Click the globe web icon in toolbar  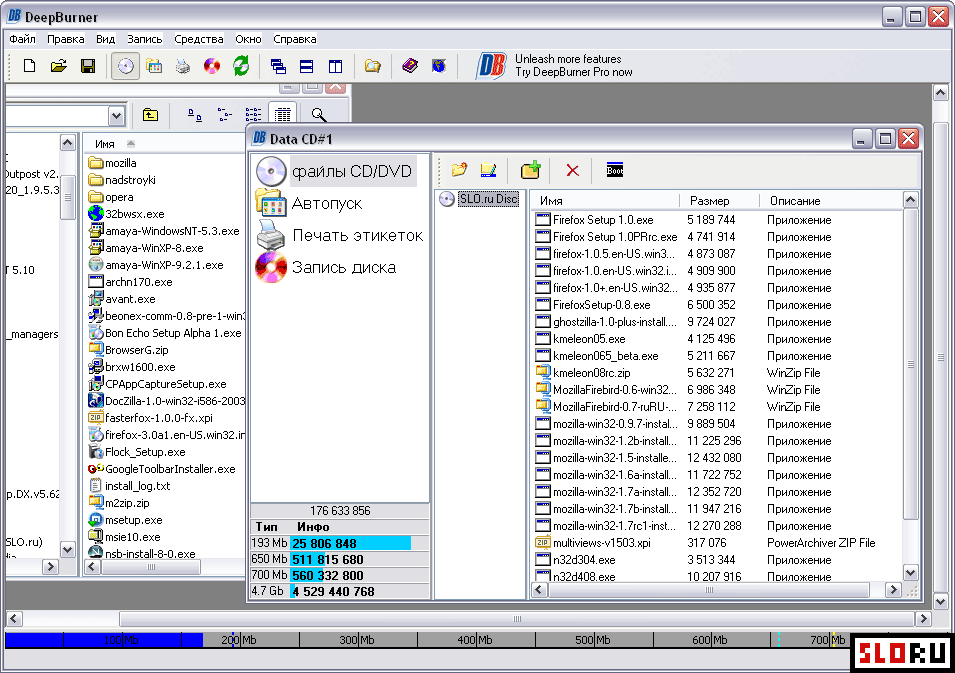pyautogui.click(x=439, y=66)
